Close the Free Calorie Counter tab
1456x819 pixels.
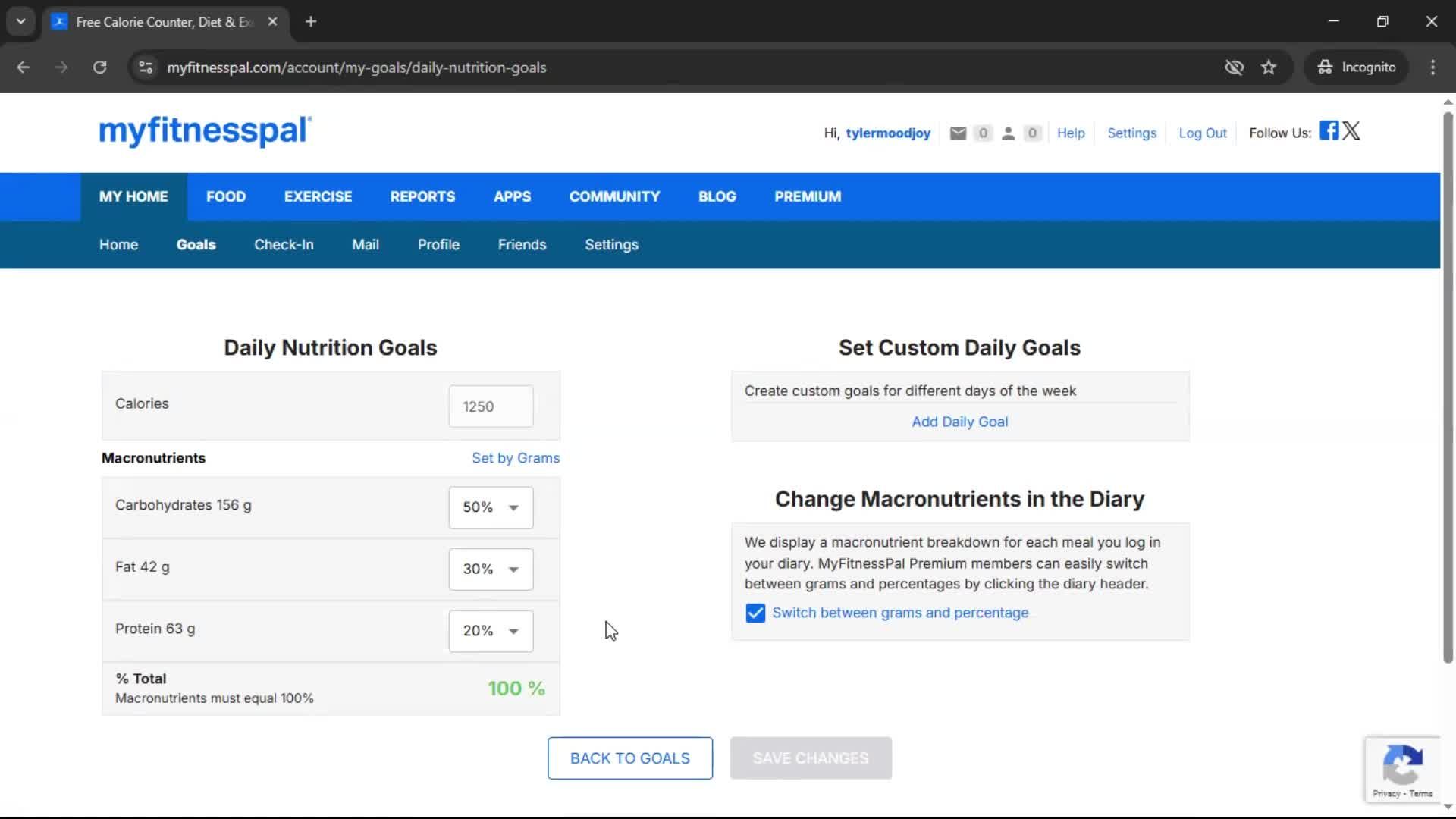point(272,21)
